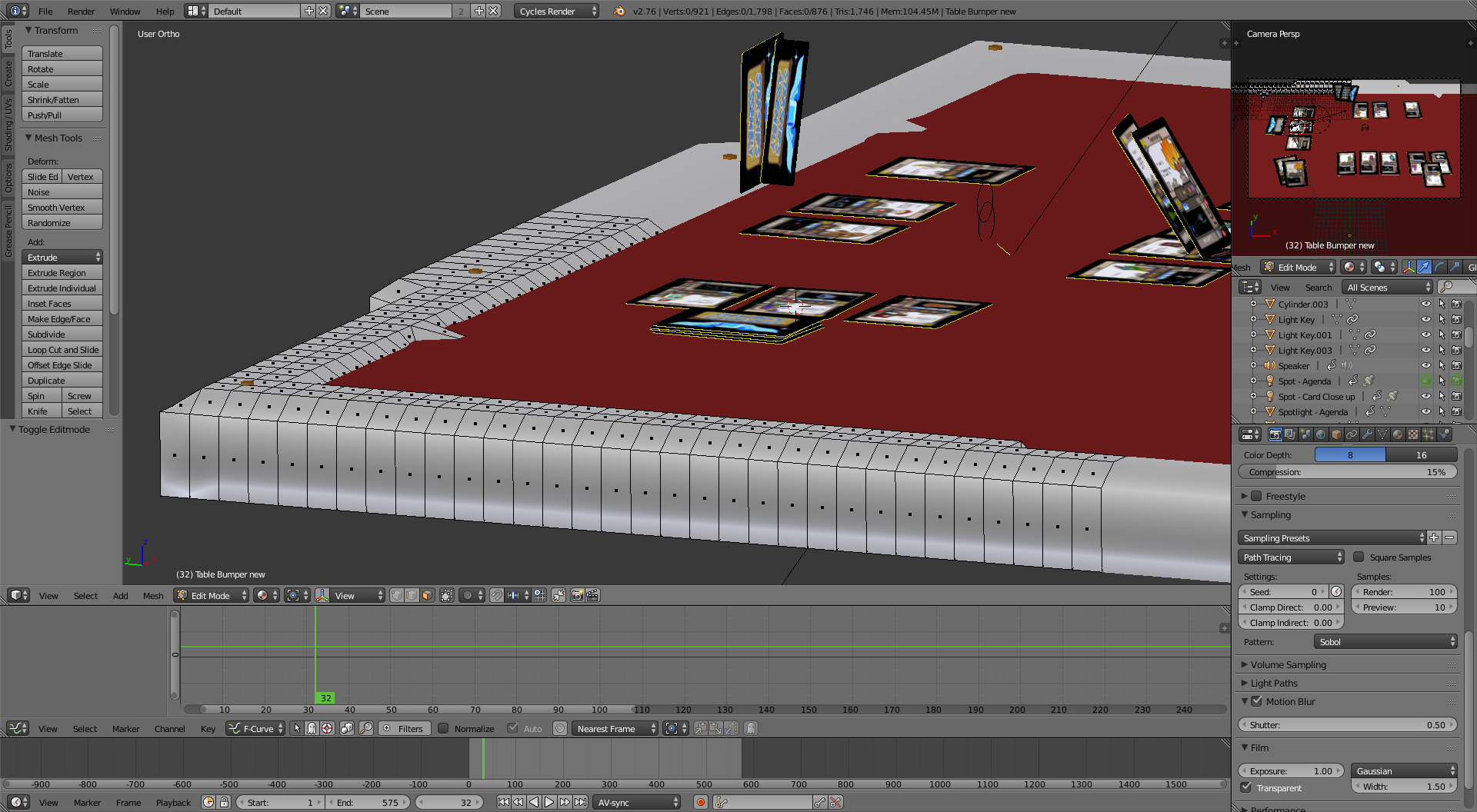Click the auto-merge editing icon
Image resolution: width=1477 pixels, height=812 pixels.
558,595
